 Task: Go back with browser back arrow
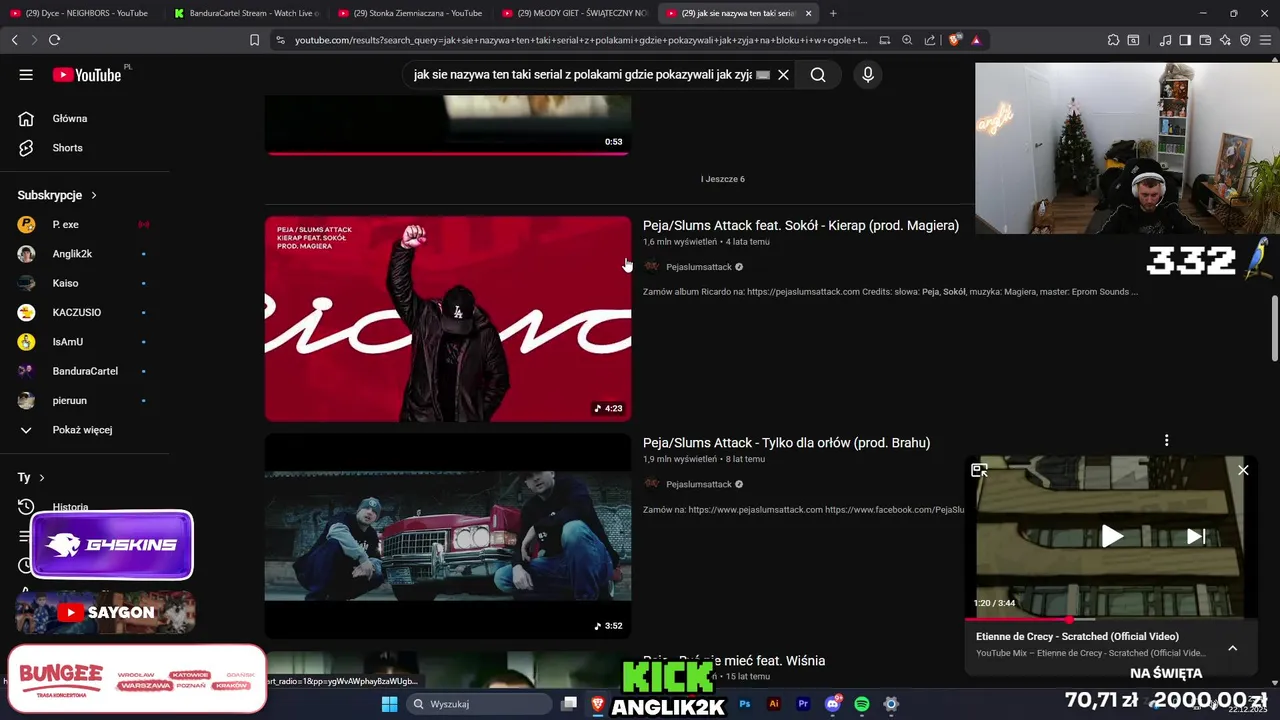(x=14, y=40)
